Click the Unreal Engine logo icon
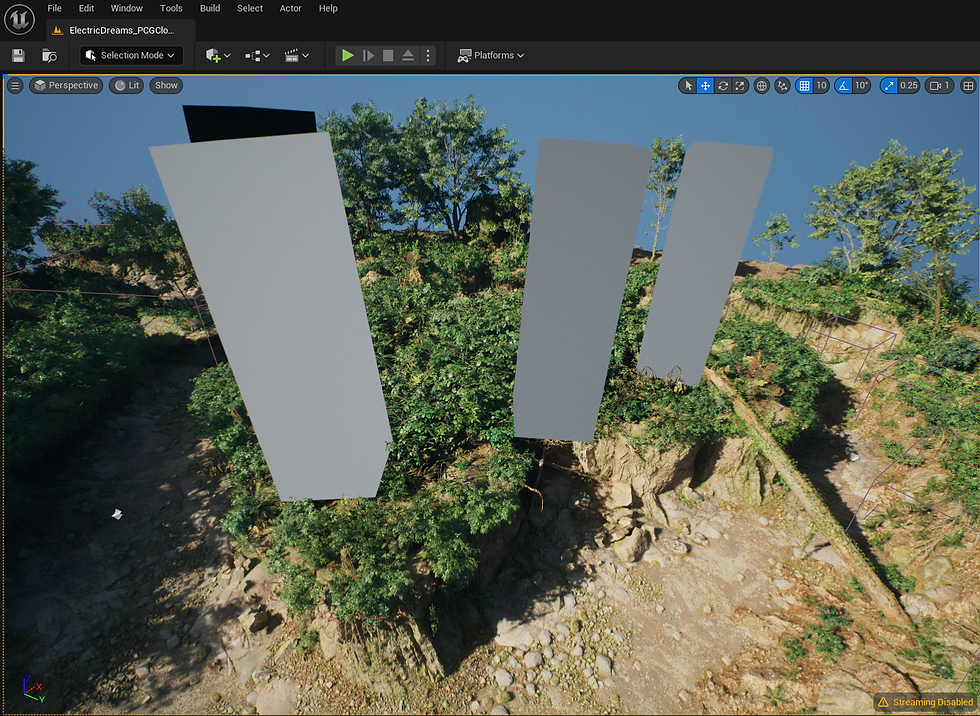This screenshot has width=980, height=716. pyautogui.click(x=19, y=19)
